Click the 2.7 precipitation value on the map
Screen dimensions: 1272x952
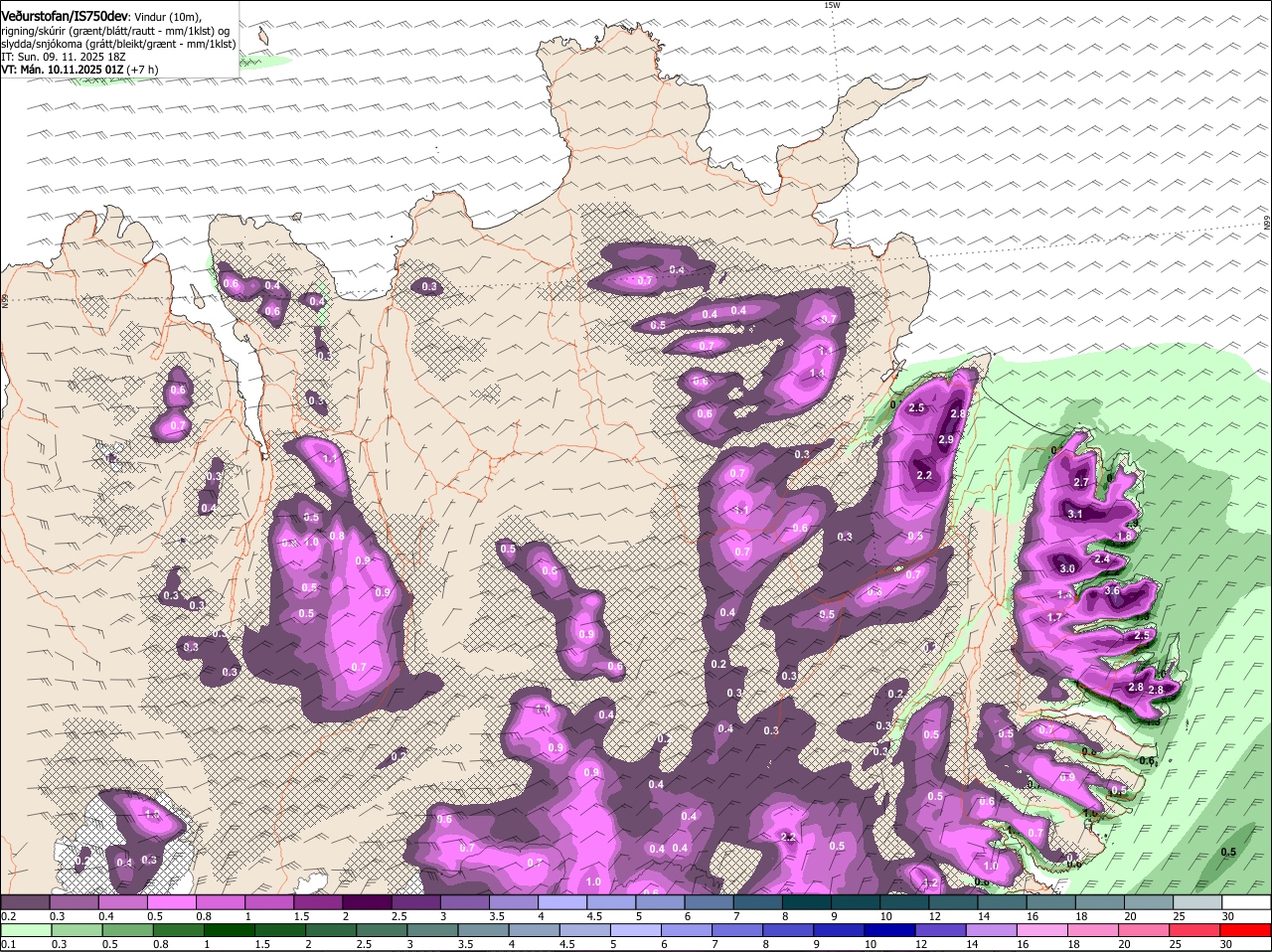pos(1081,482)
